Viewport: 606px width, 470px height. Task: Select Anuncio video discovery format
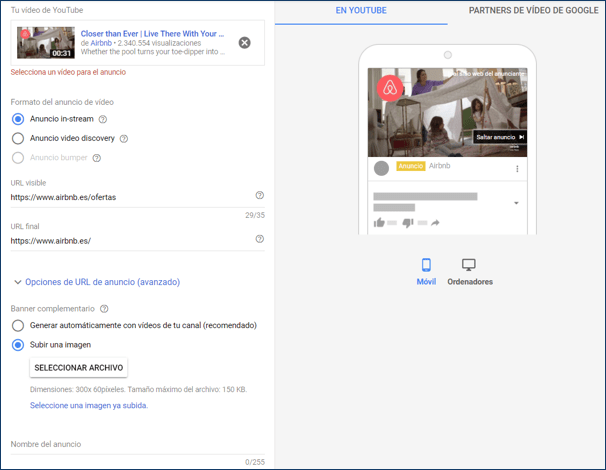coord(18,138)
